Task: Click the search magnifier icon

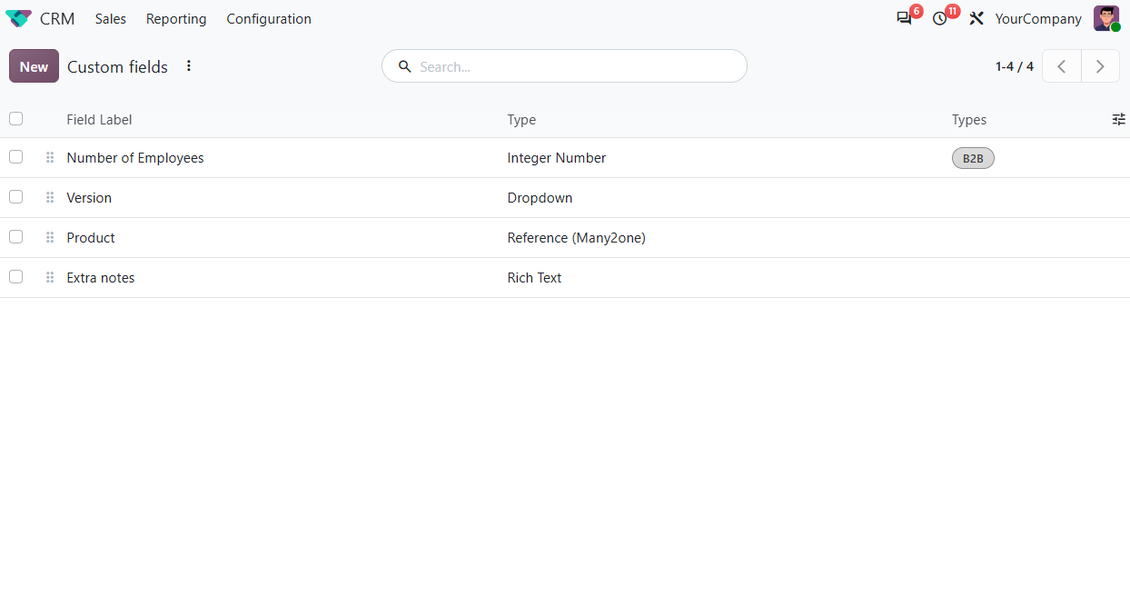Action: click(405, 66)
